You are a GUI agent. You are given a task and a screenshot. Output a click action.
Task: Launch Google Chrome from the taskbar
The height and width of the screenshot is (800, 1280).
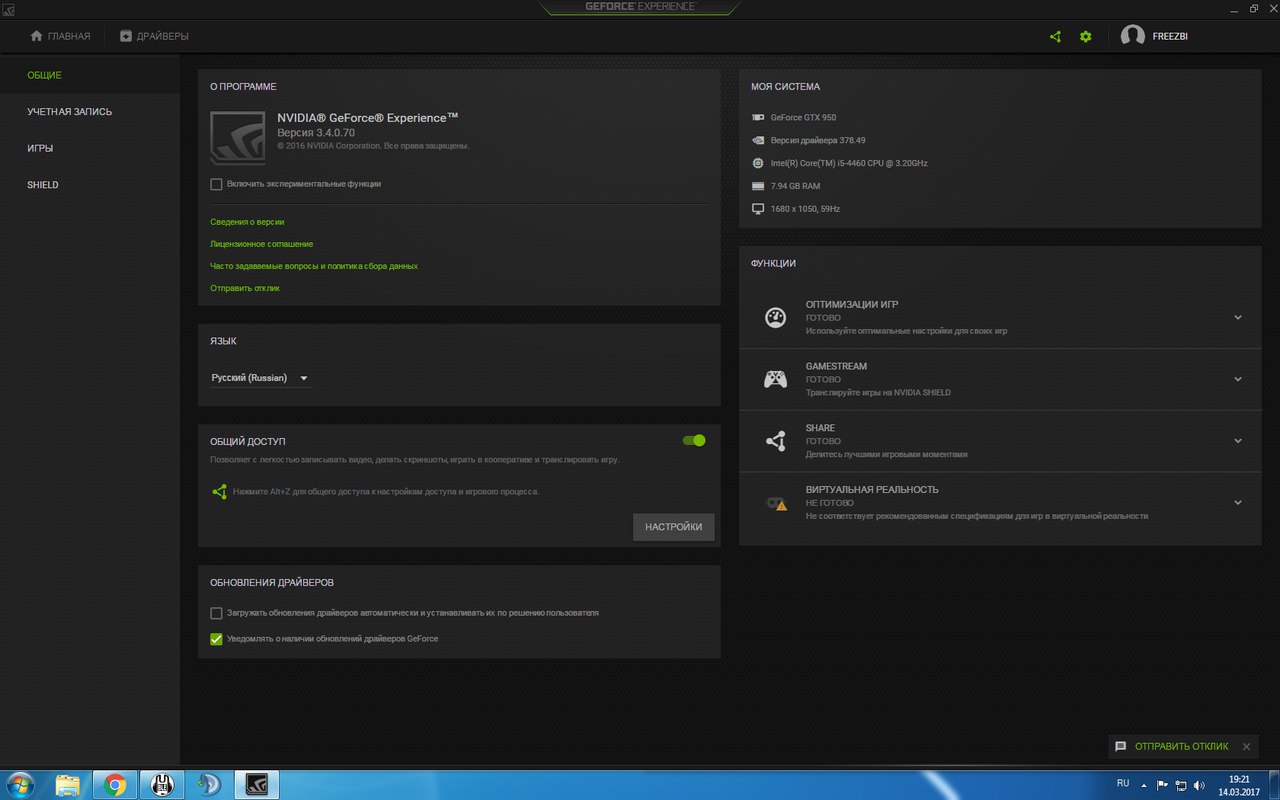(x=115, y=785)
